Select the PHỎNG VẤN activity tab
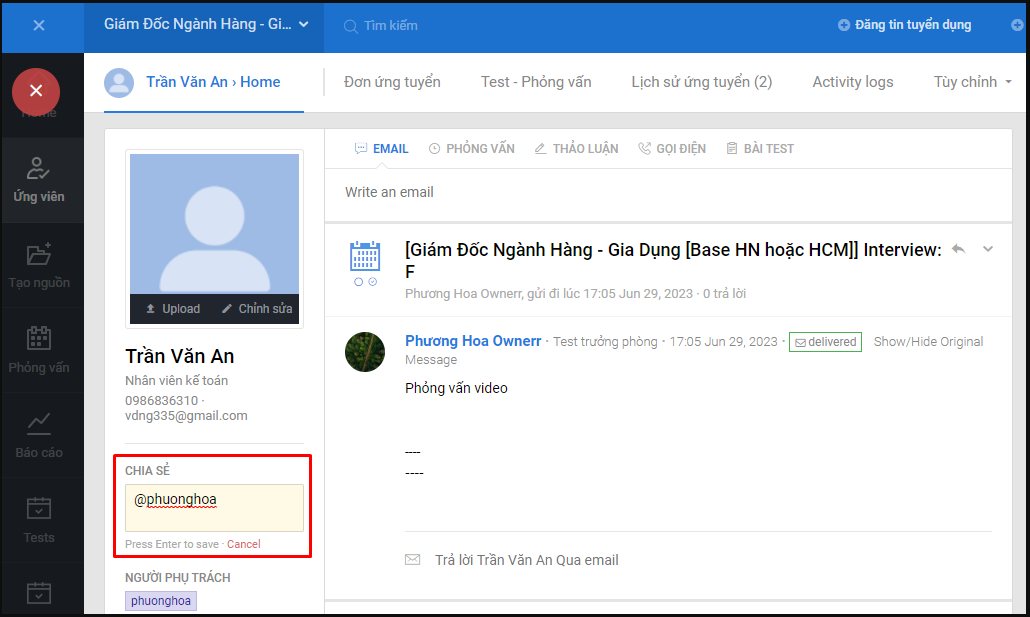Viewport: 1030px width, 617px height. 472,149
